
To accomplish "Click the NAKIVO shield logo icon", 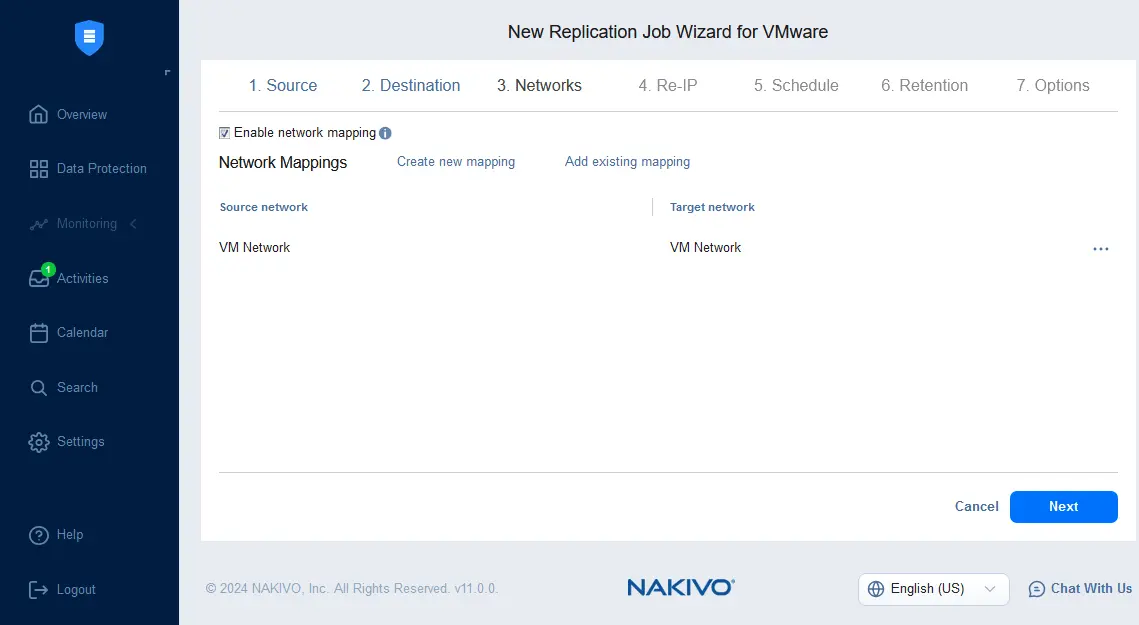I will coord(89,37).
